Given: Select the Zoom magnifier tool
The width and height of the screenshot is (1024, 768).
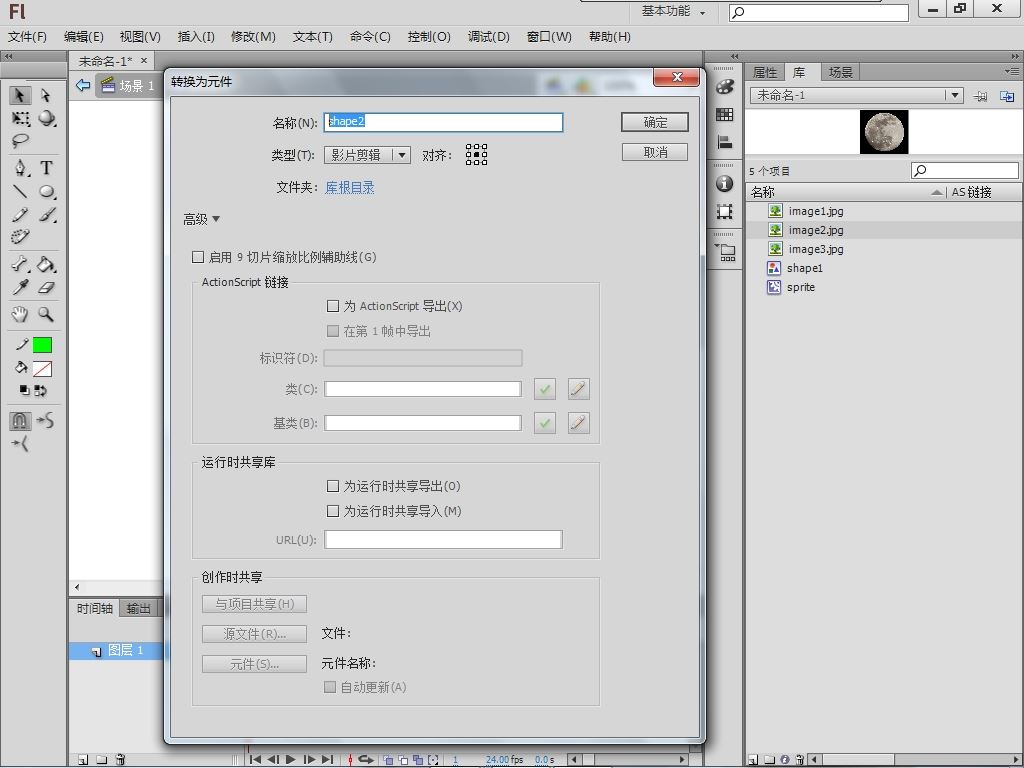Looking at the screenshot, I should point(46,314).
